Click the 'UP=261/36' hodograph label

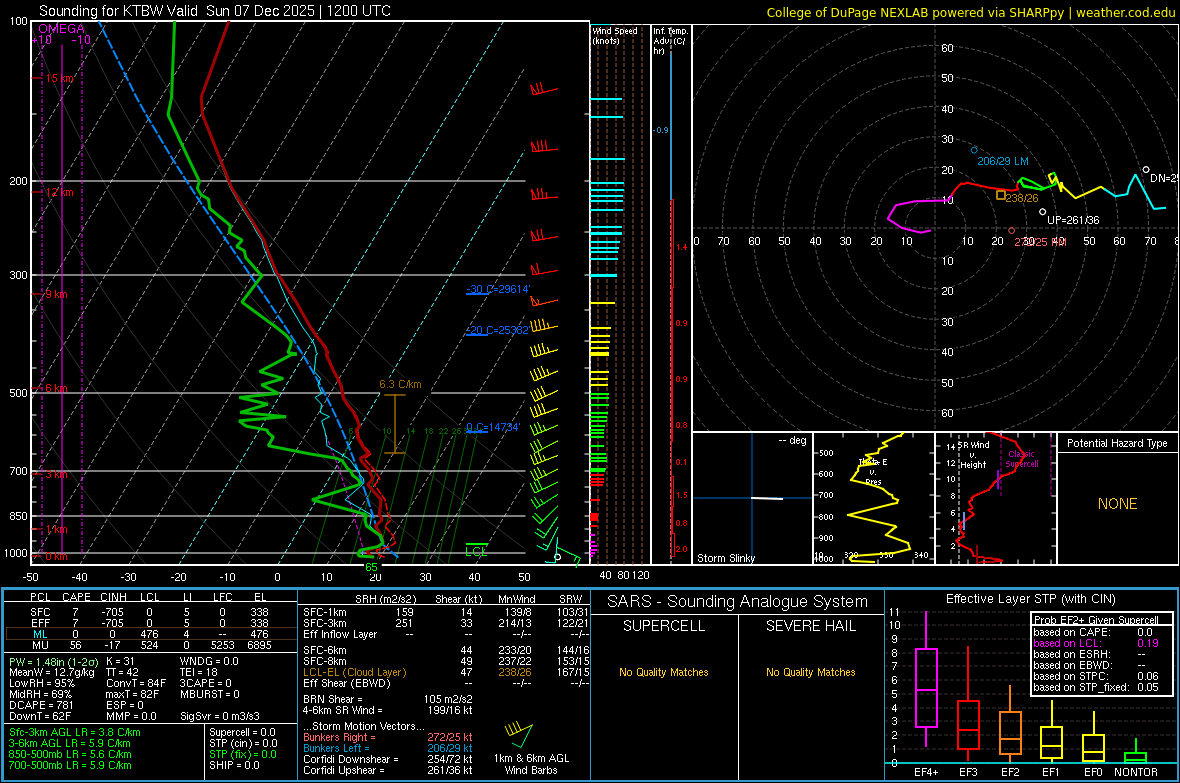pos(1072,220)
